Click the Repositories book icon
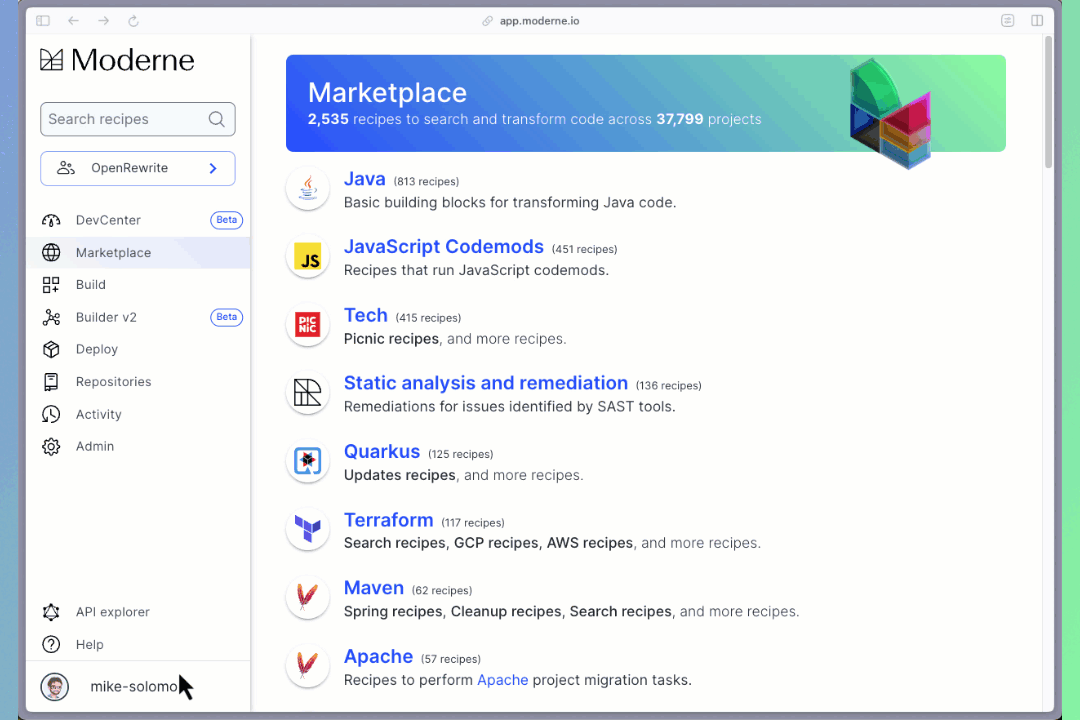Image resolution: width=1080 pixels, height=720 pixels. coord(51,382)
